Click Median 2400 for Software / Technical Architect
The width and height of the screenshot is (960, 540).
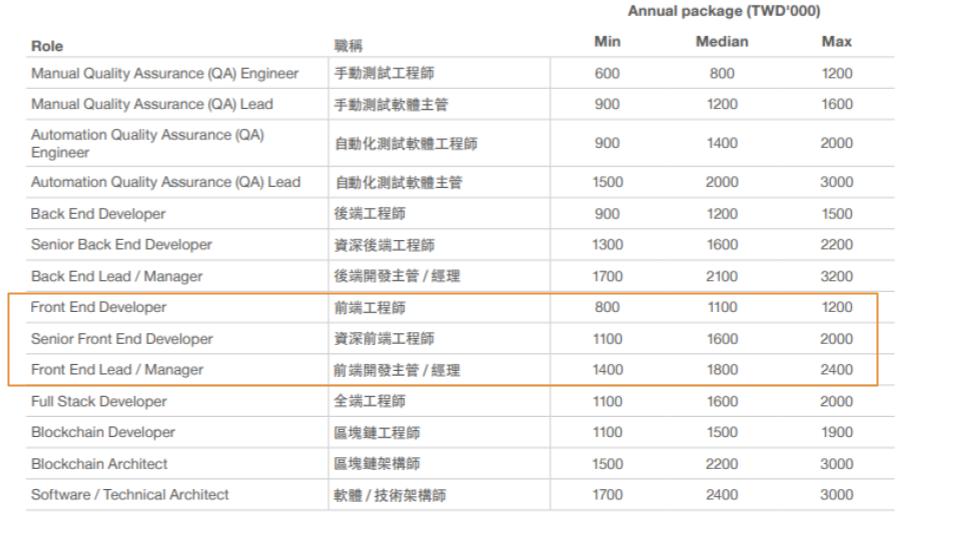722,495
